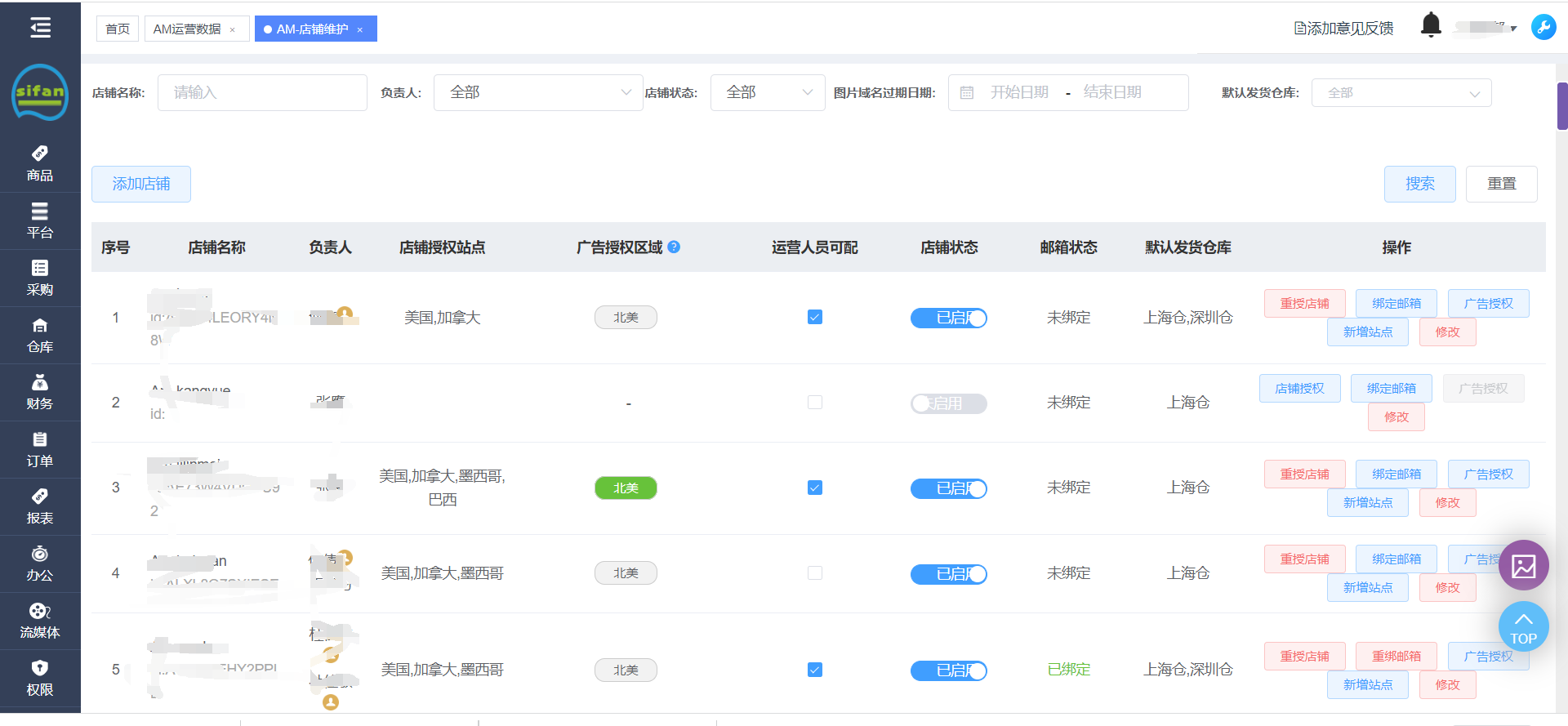1568x726 pixels.
Task: Click the 添加店铺 button
Action: tap(141, 184)
